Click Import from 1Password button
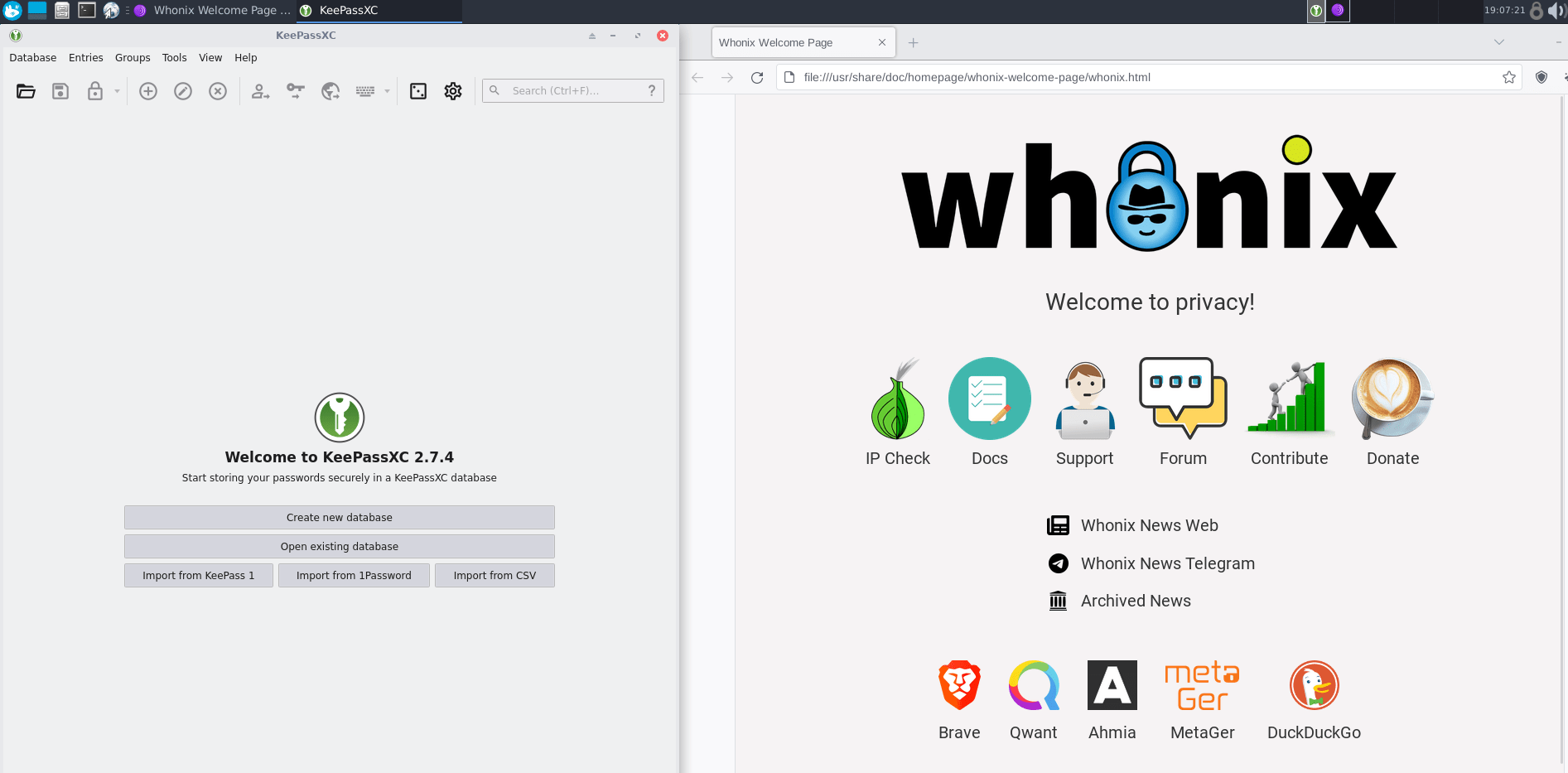Image resolution: width=1568 pixels, height=773 pixels. (354, 576)
